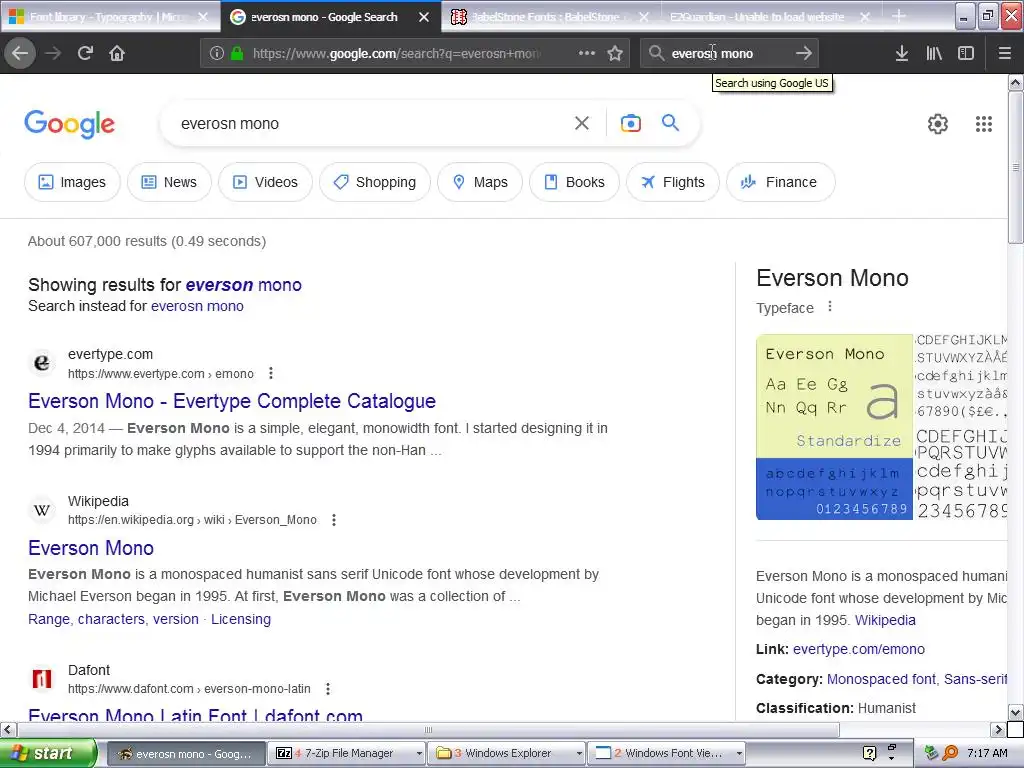Open Google settings gear icon
The image size is (1024, 768).
[938, 123]
